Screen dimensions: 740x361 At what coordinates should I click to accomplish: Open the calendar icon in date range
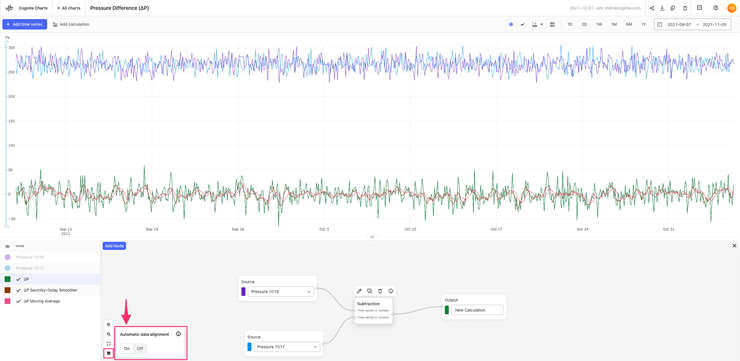660,24
